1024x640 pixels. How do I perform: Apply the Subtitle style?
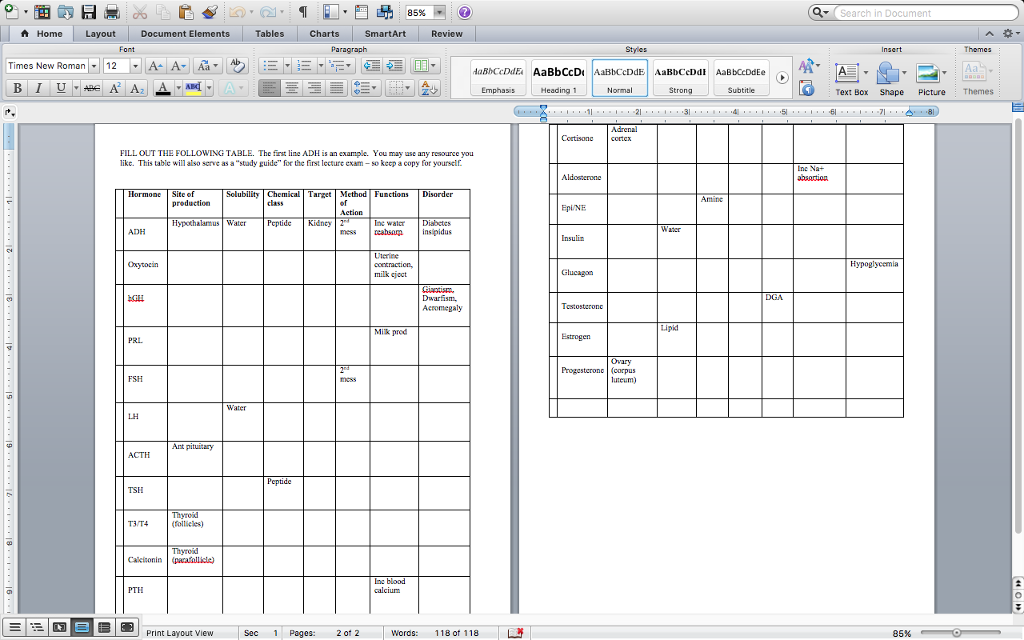[741, 77]
